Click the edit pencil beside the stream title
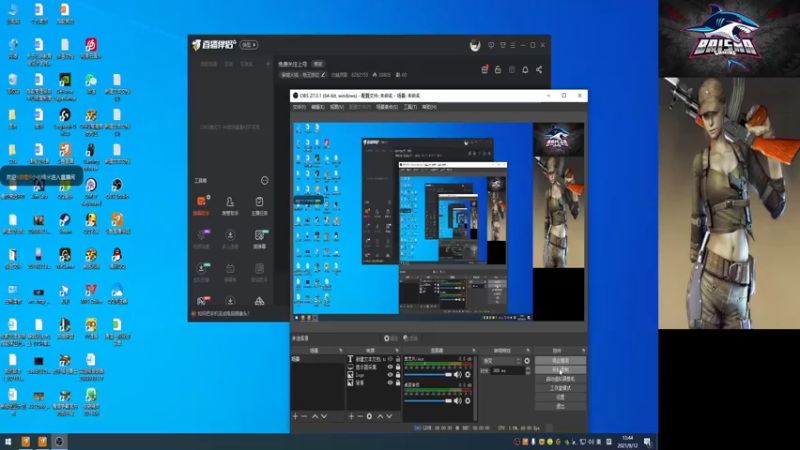Screen dimensions: 800x450 (x=323, y=74)
